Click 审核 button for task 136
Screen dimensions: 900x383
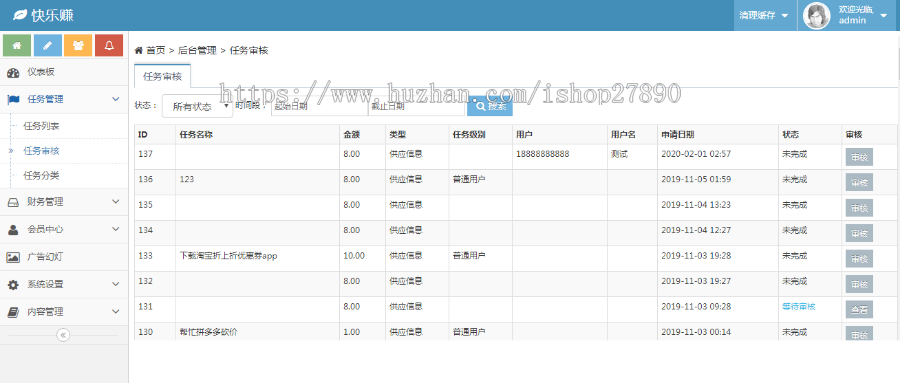[x=859, y=183]
